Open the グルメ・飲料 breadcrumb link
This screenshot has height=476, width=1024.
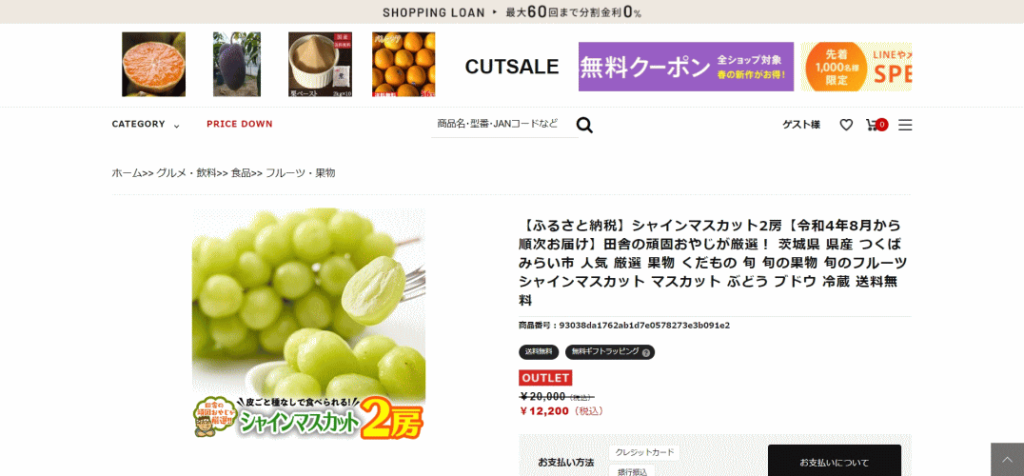click(185, 173)
